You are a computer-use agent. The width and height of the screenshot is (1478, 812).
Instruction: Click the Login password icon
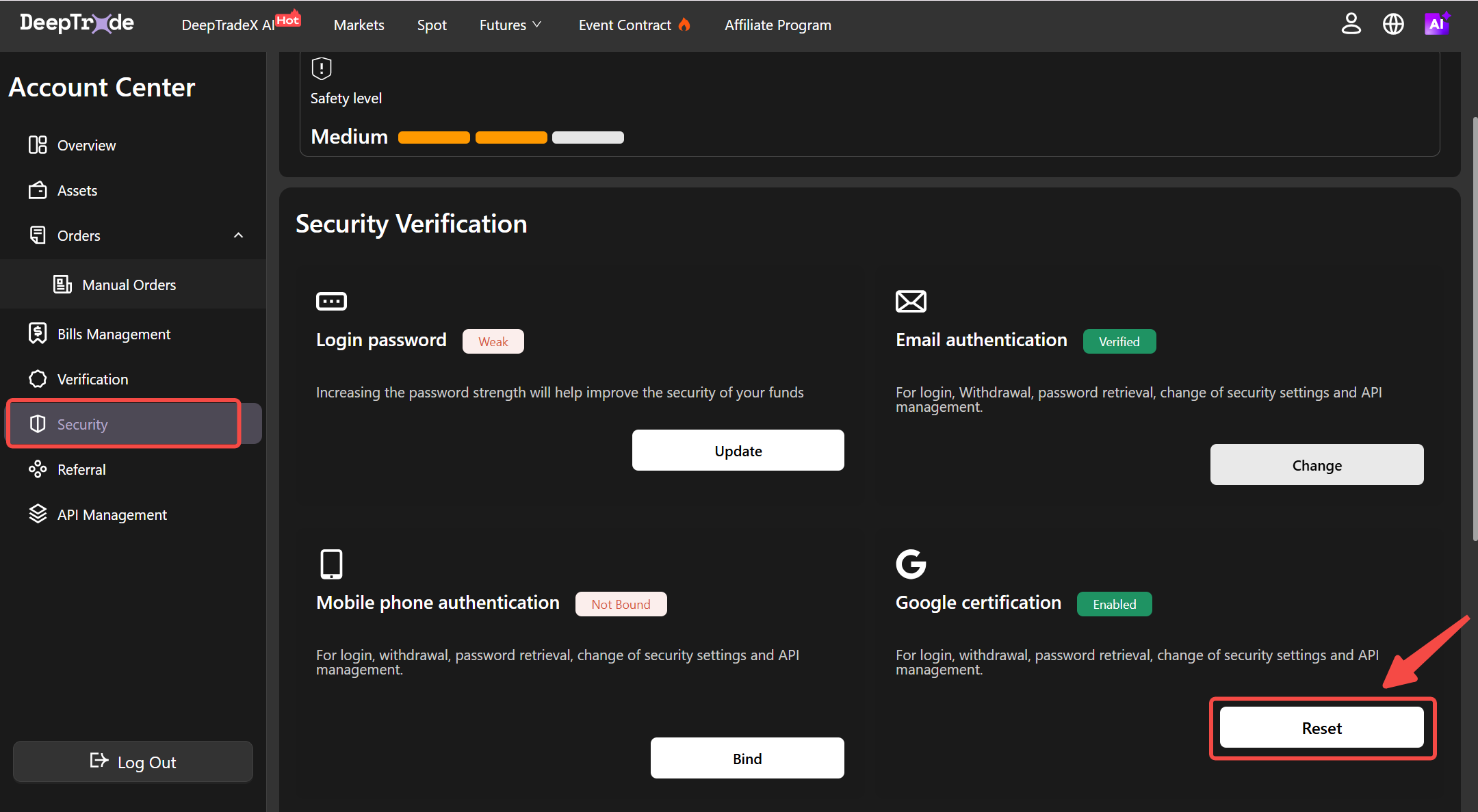pos(331,301)
